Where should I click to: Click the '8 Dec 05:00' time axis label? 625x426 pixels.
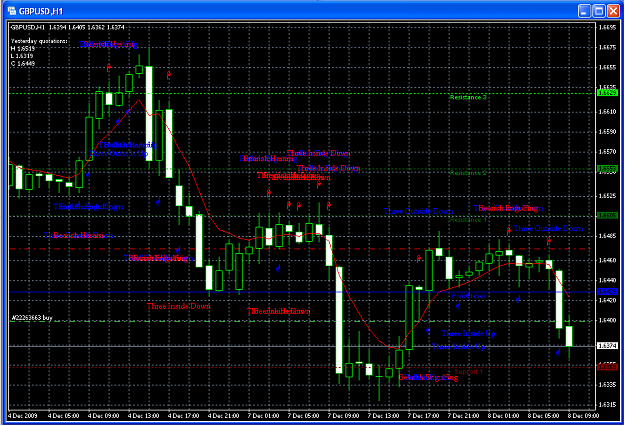543,416
